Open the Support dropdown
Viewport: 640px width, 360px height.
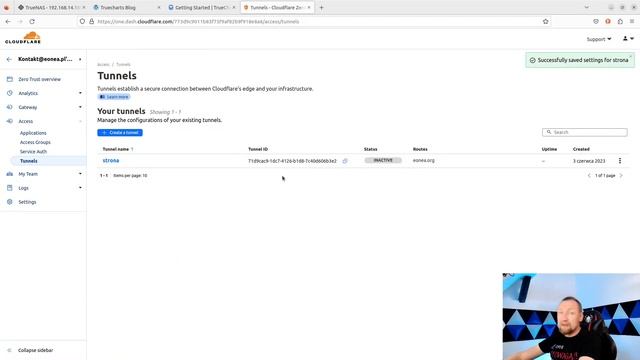[x=599, y=39]
